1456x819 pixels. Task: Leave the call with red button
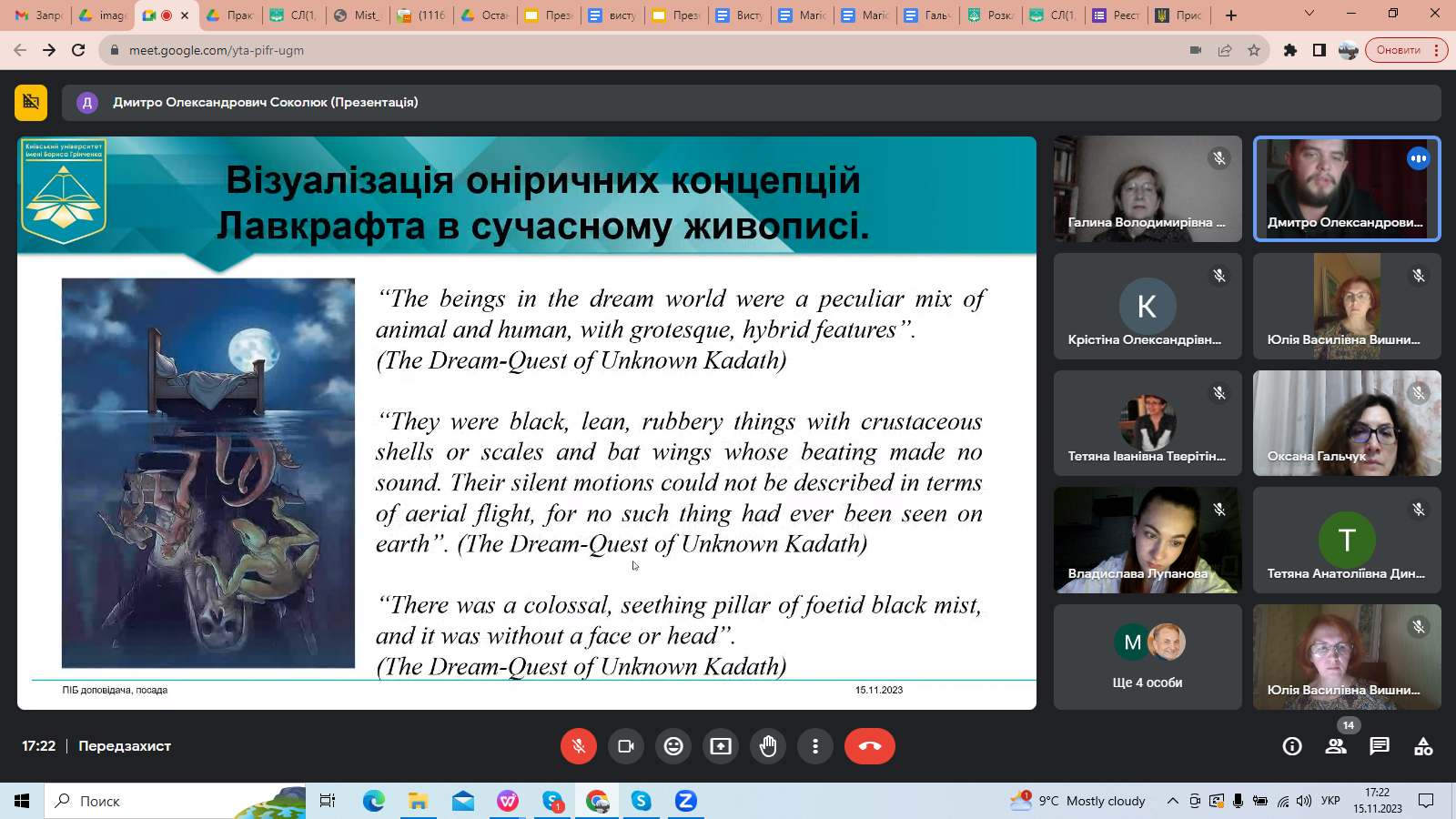pyautogui.click(x=869, y=746)
